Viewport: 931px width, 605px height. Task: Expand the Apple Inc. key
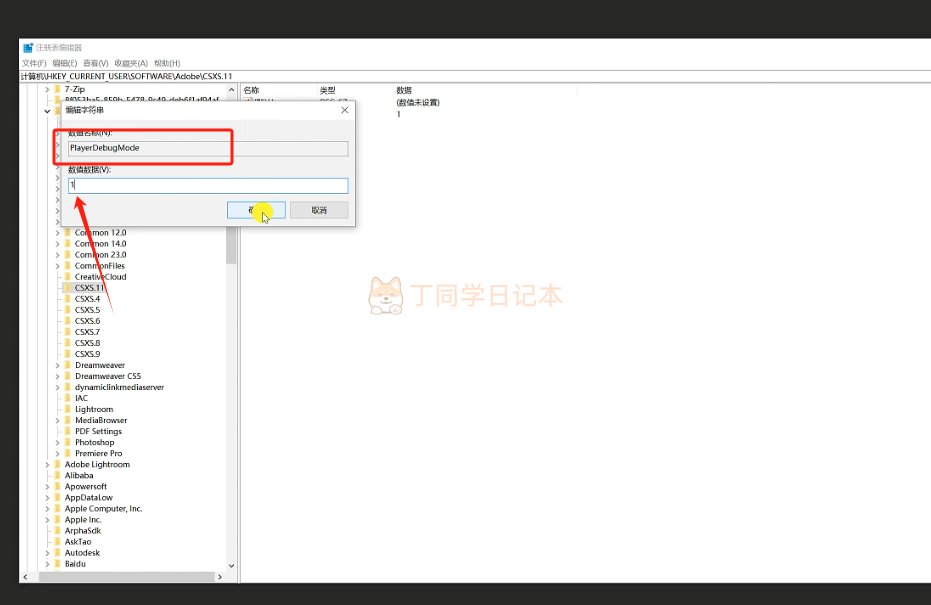pyautogui.click(x=48, y=520)
